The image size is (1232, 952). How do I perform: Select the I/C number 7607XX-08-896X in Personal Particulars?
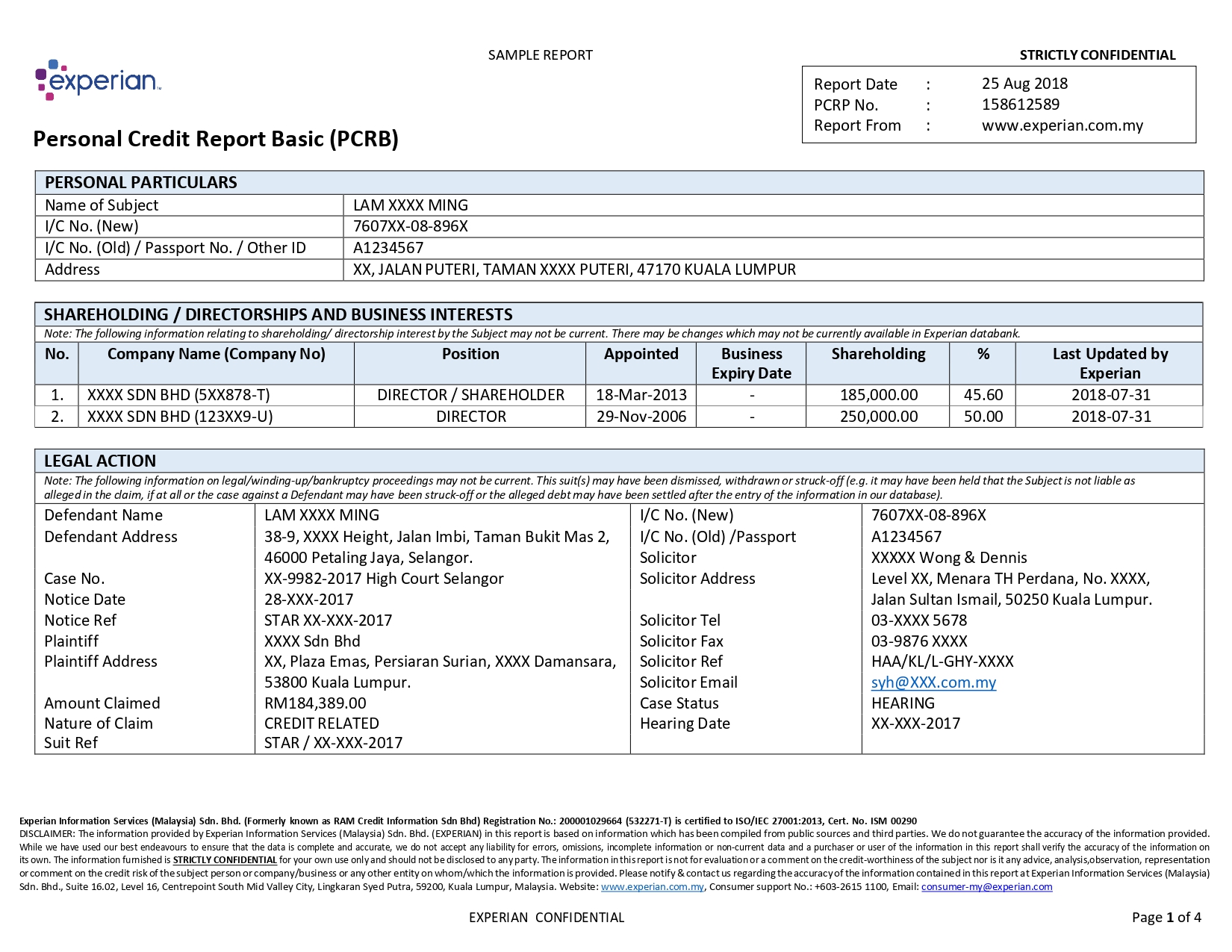tap(411, 226)
